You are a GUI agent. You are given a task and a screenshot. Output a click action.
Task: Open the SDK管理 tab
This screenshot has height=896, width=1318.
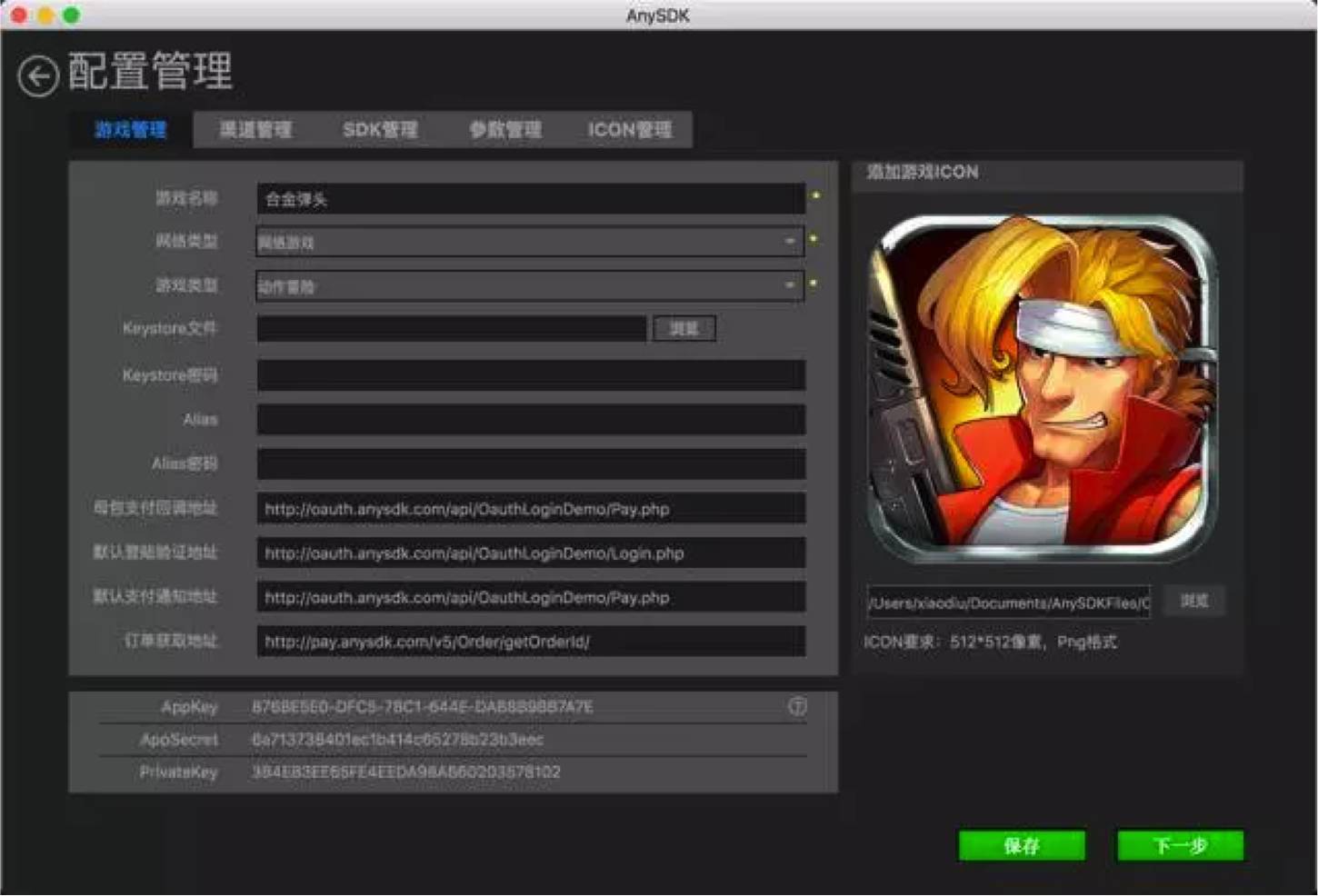pyautogui.click(x=380, y=130)
